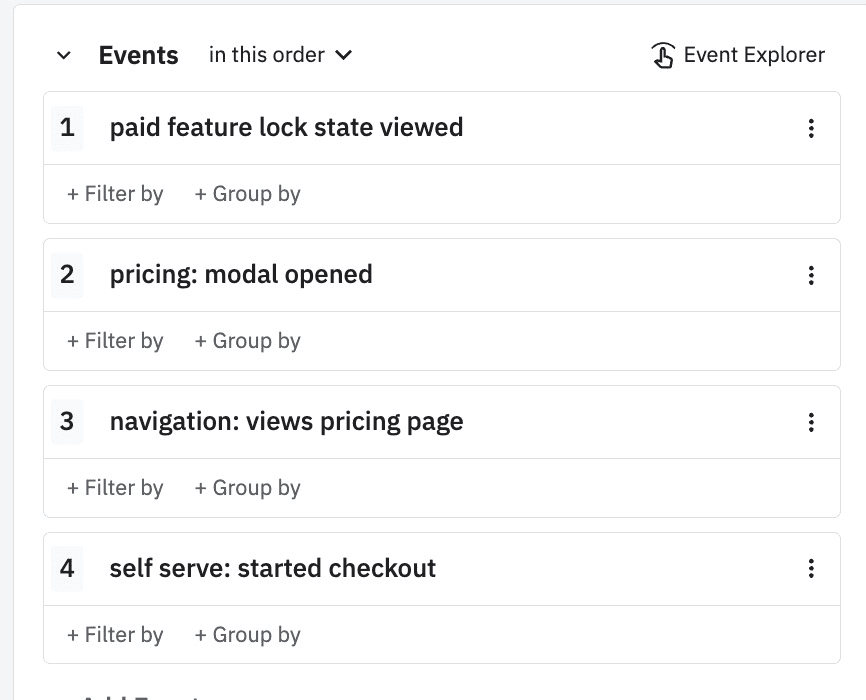Open the kebab menu on 'pricing: modal opened'

pos(811,274)
